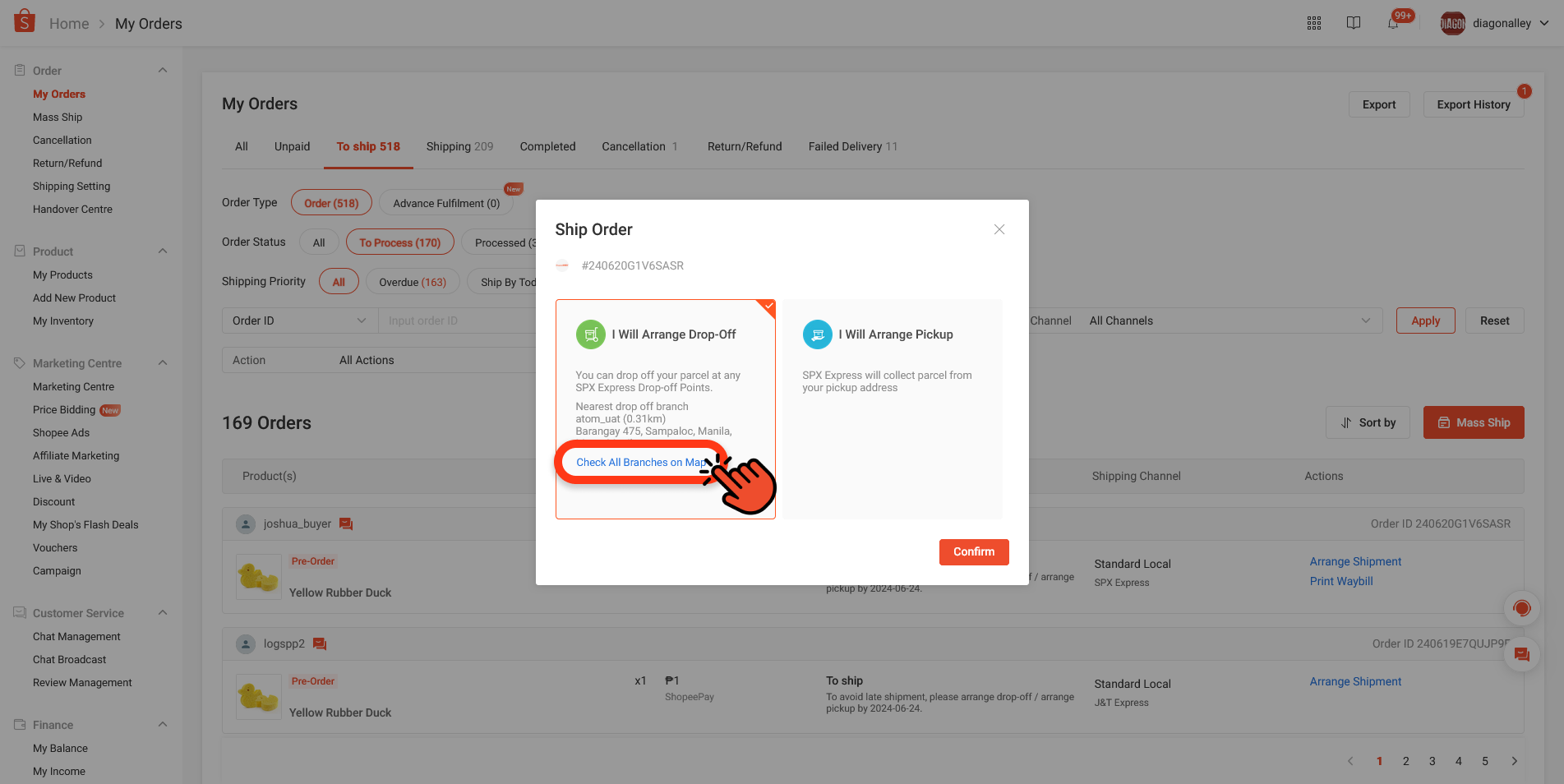
Task: Click the Mass Ship button with cart icon
Action: [x=1473, y=422]
